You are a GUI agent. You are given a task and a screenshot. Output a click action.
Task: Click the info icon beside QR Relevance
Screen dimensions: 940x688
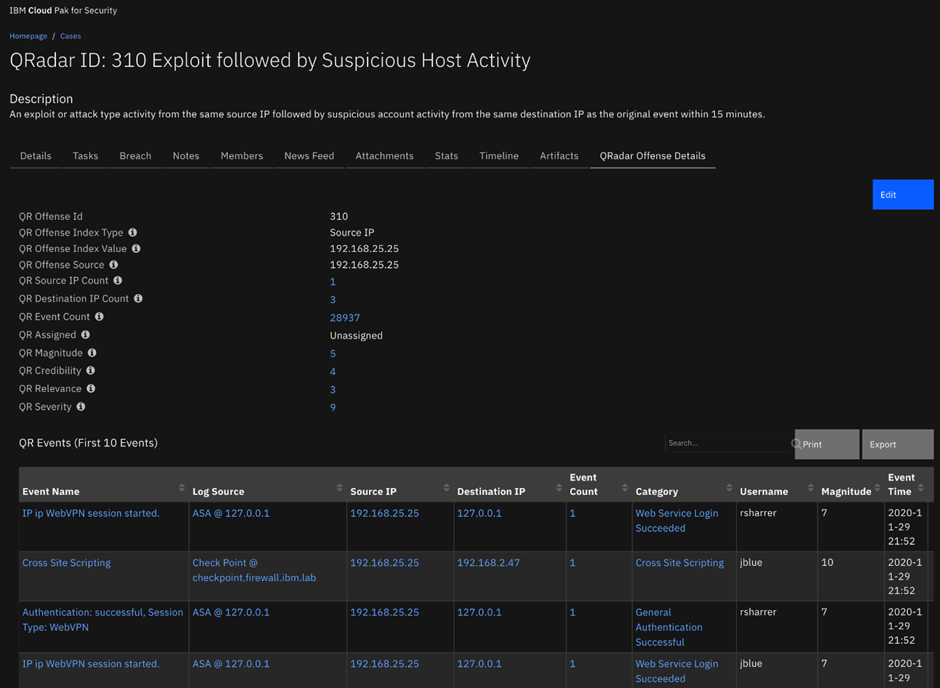tap(90, 388)
